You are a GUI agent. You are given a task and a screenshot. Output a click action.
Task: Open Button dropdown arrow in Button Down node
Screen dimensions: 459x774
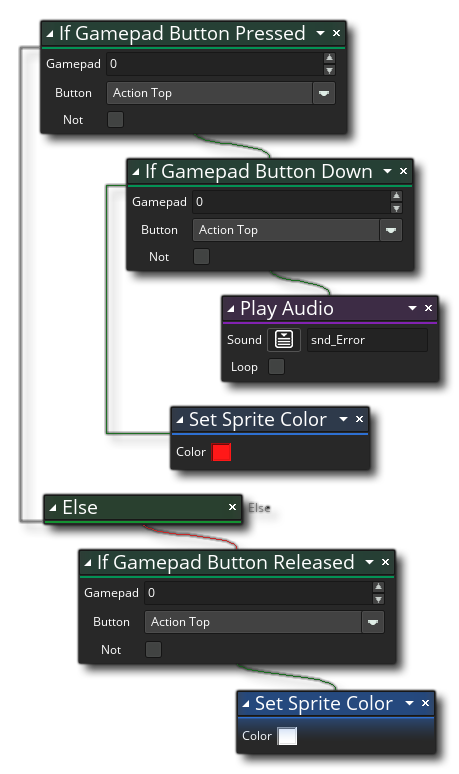(391, 230)
